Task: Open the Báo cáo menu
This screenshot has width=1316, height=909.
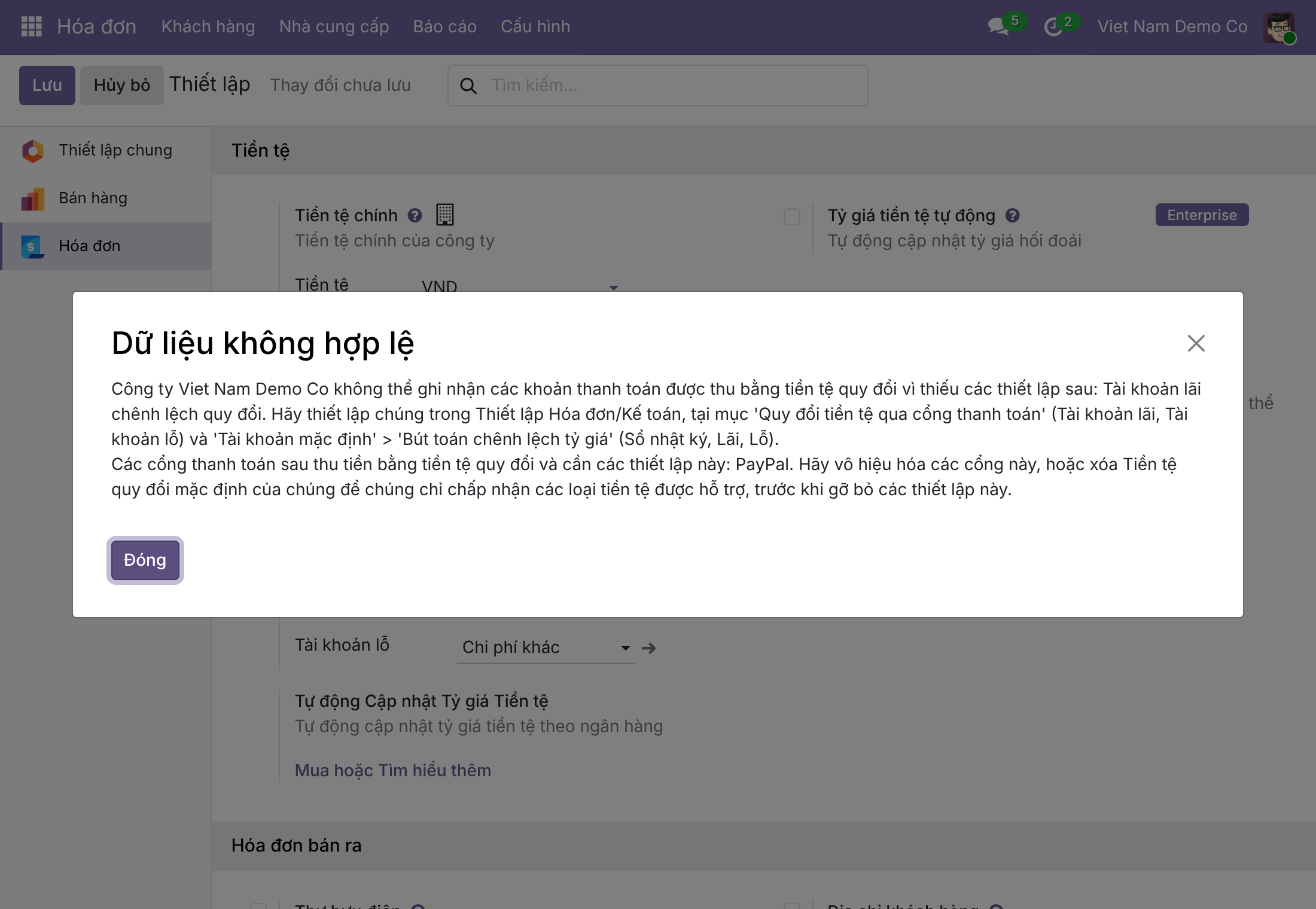Action: click(444, 26)
